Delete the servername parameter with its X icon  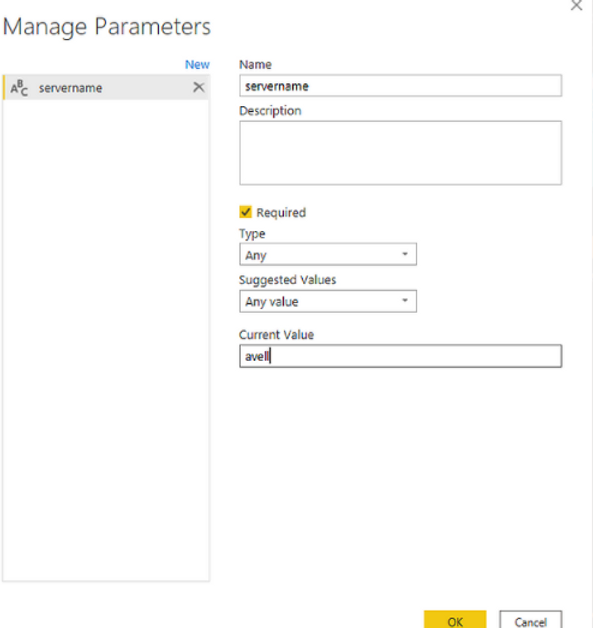[x=199, y=87]
